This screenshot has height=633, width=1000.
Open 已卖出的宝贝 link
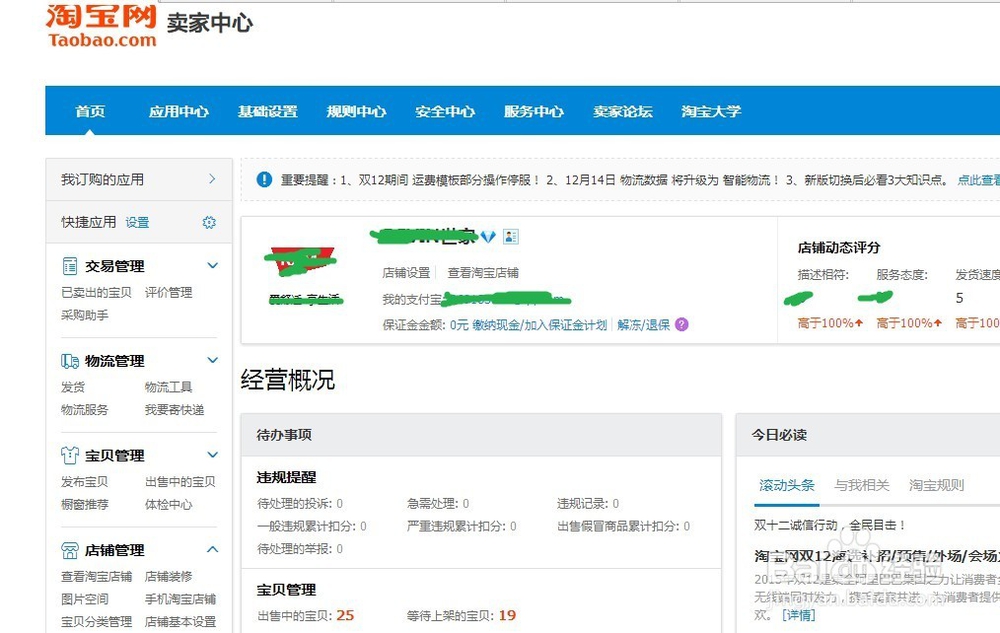pos(96,293)
